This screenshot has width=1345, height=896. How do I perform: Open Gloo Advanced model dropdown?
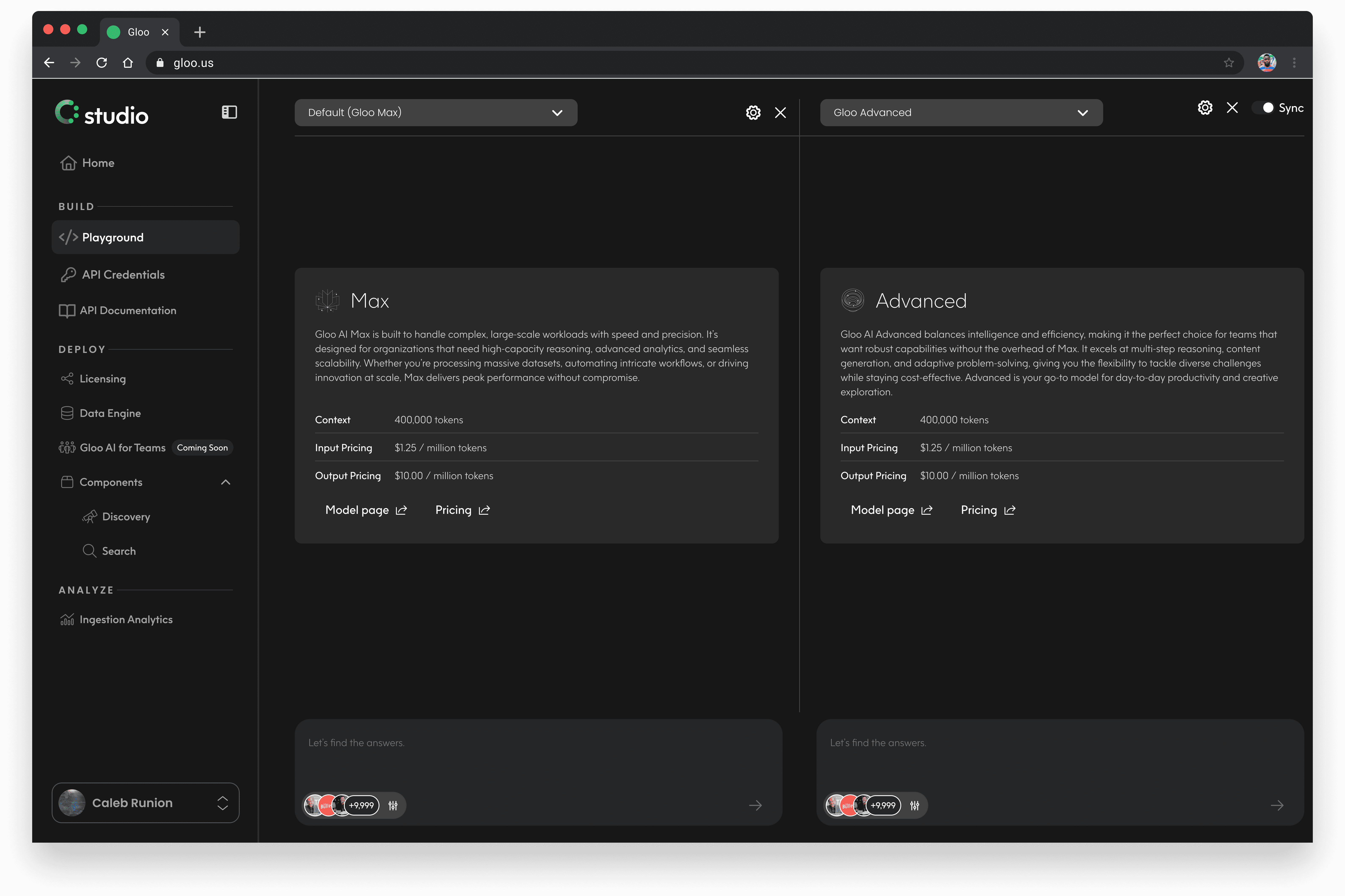pos(961,113)
